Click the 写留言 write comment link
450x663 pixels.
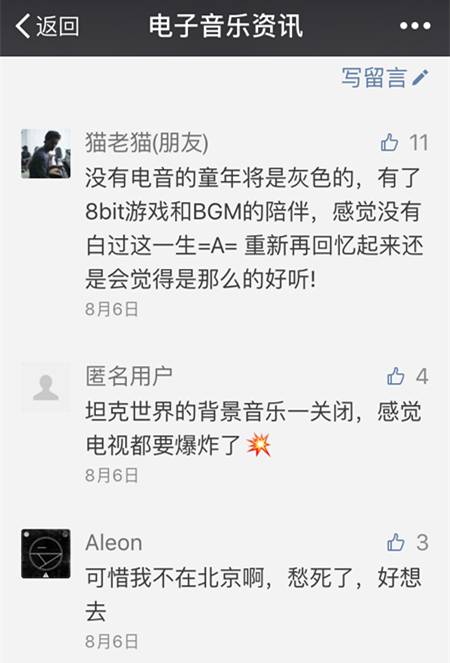point(374,78)
